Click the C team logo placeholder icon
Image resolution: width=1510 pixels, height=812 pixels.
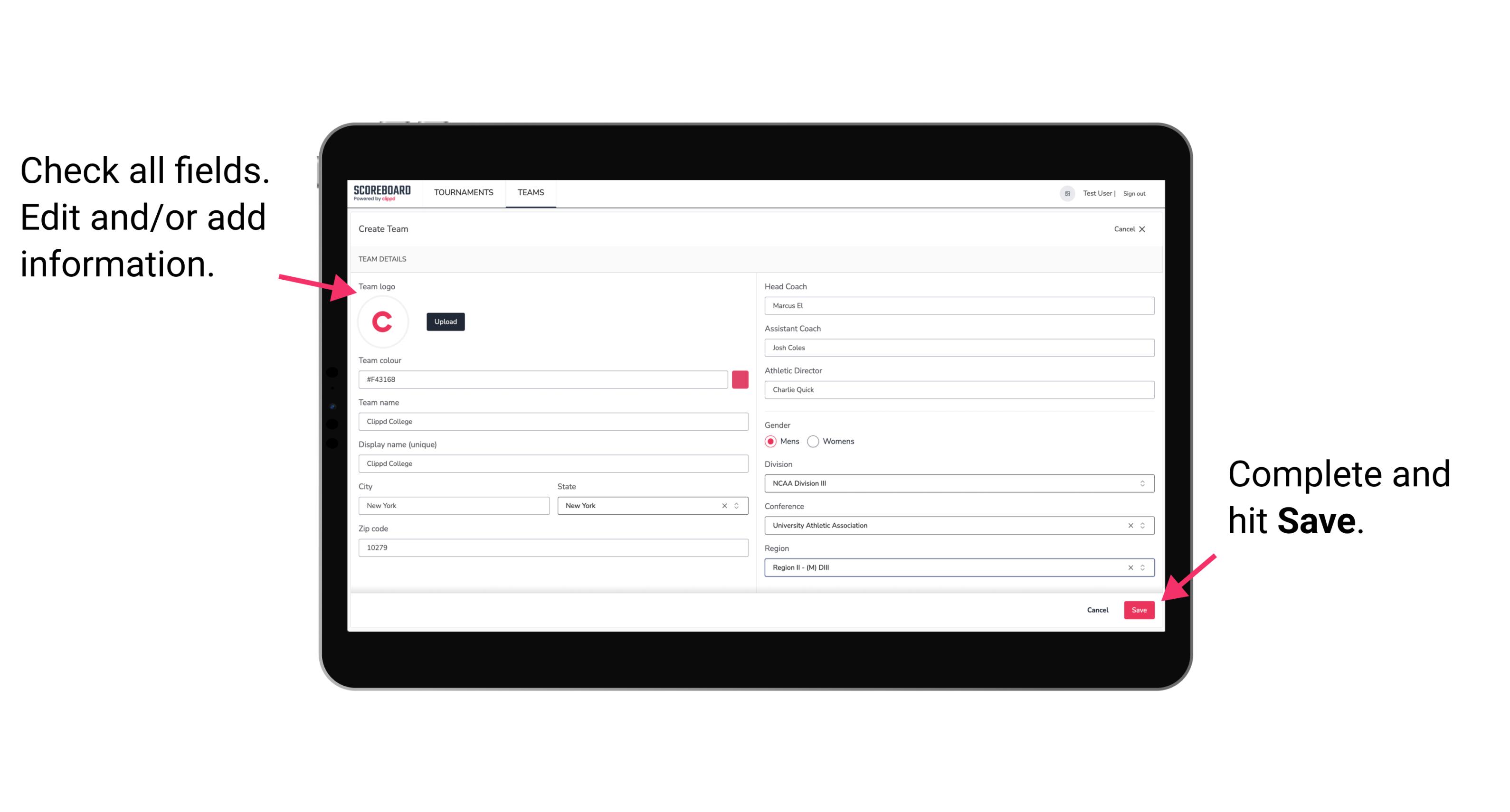coord(382,322)
